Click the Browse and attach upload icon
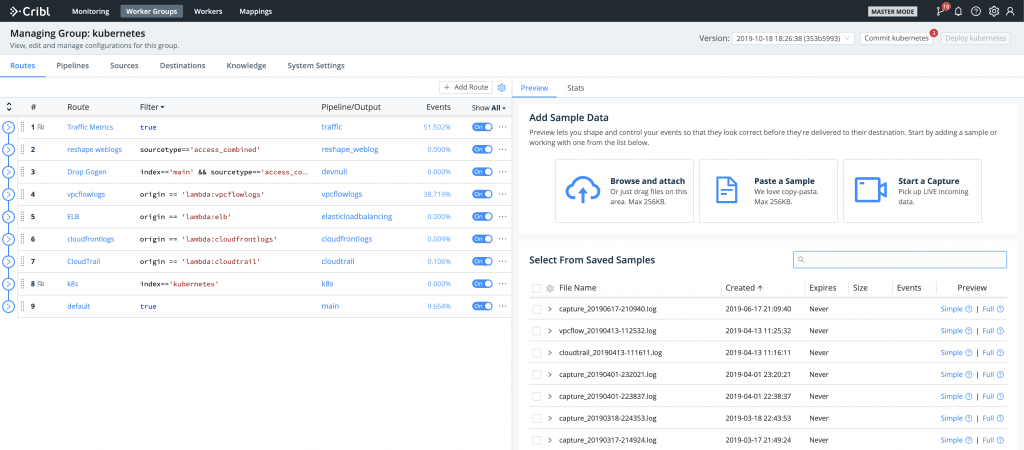 [x=581, y=189]
